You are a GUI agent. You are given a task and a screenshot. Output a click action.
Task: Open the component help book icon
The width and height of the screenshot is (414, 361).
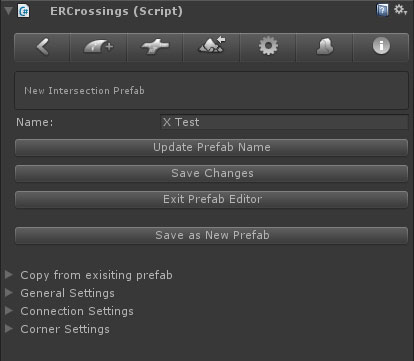click(382, 10)
